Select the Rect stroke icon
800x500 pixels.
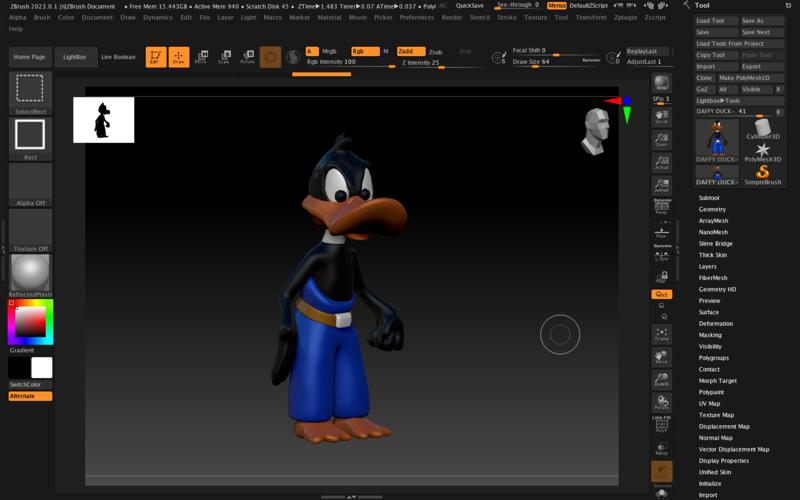click(x=30, y=139)
